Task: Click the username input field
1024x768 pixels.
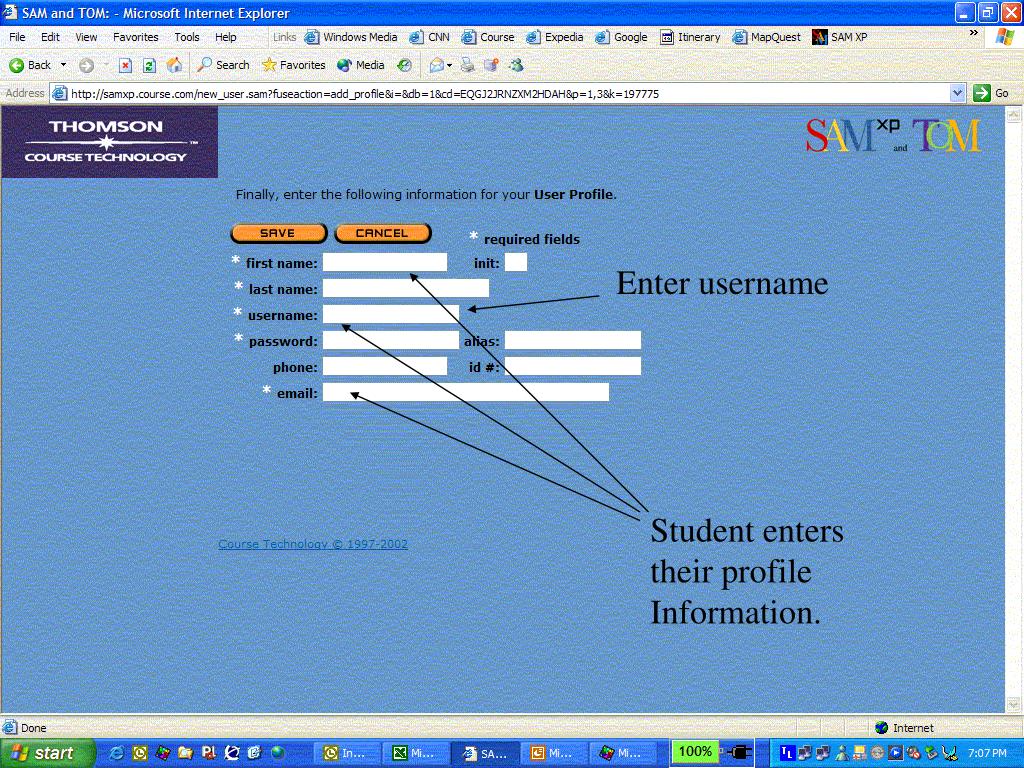Action: (x=391, y=314)
